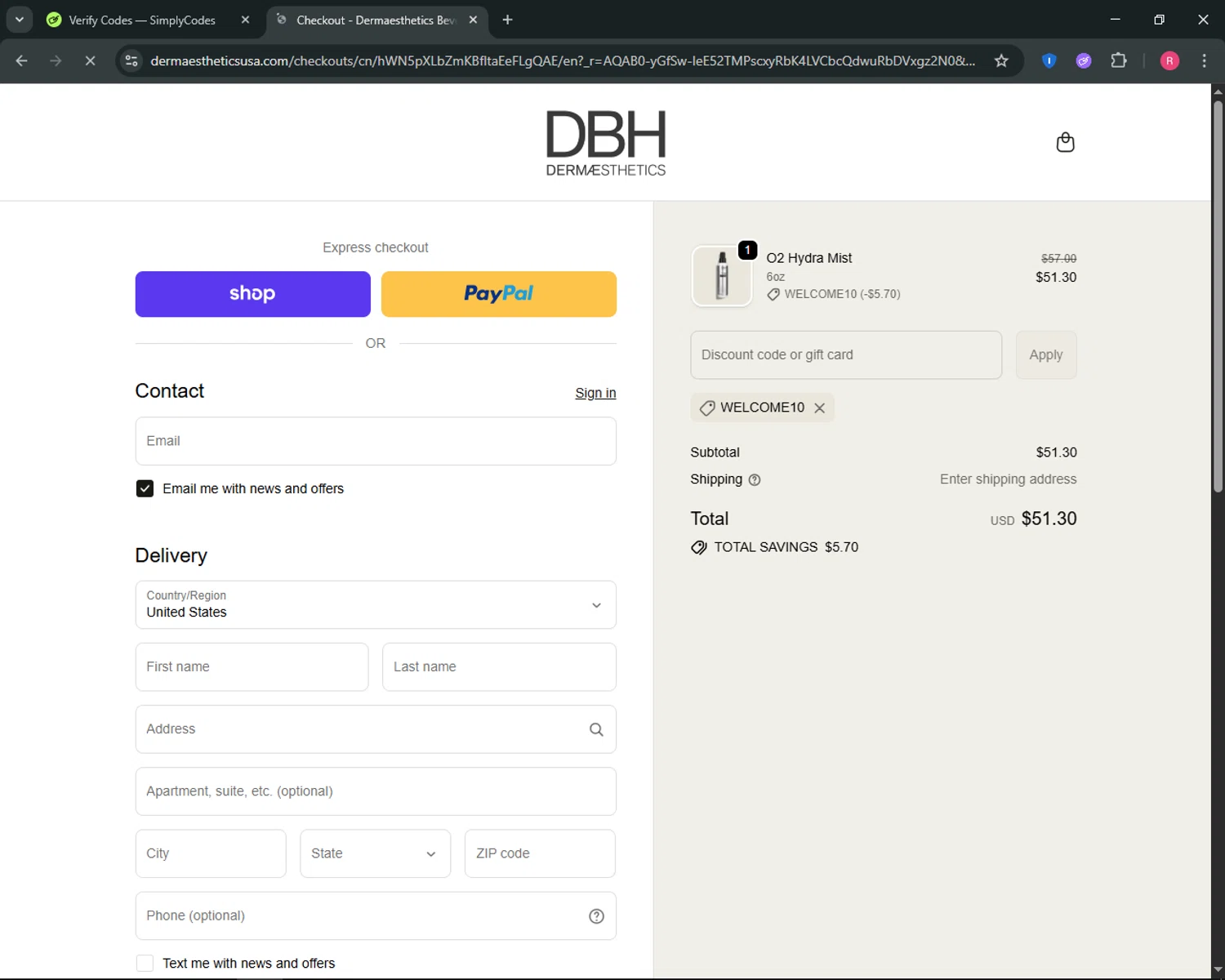Pay with PayPal express button

click(499, 294)
